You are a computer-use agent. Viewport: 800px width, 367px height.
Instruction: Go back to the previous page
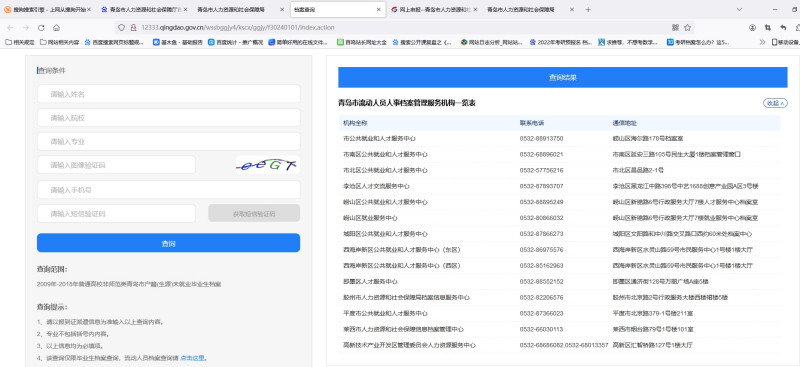(10, 28)
